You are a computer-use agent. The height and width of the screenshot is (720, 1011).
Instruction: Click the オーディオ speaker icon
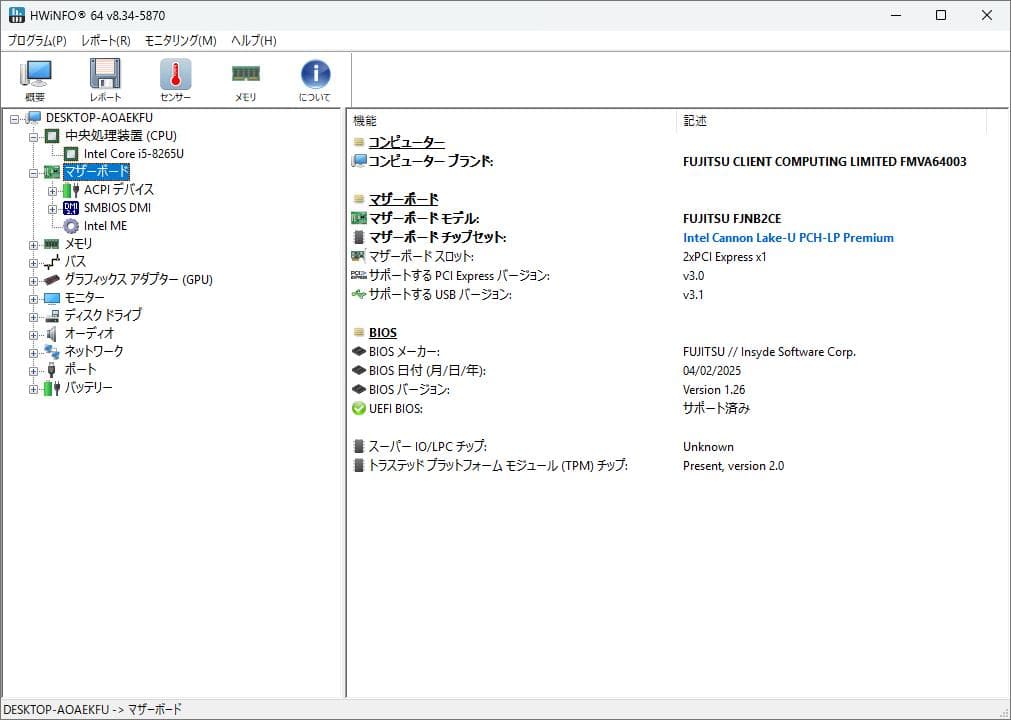(52, 335)
